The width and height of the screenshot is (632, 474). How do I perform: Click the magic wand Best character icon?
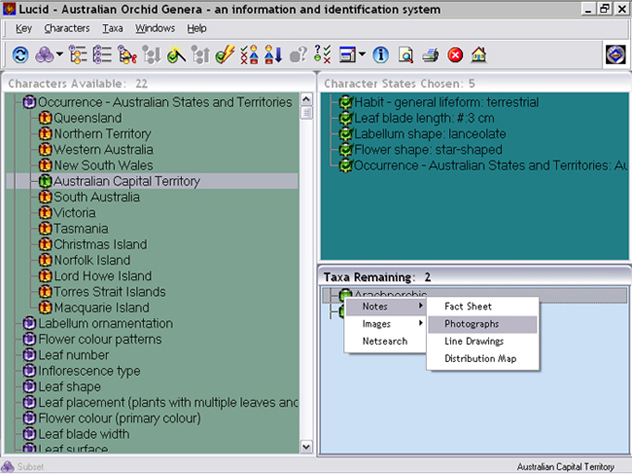[176, 55]
